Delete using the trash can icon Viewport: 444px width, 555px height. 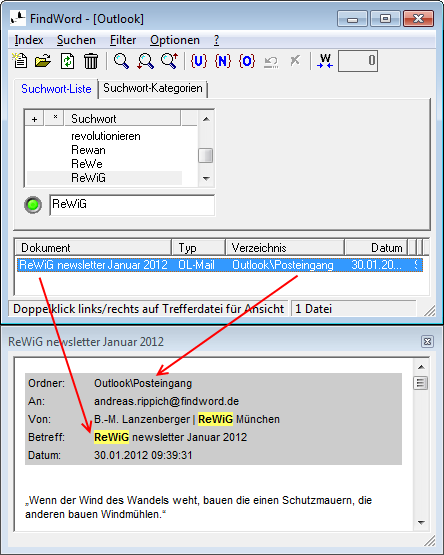(91, 61)
